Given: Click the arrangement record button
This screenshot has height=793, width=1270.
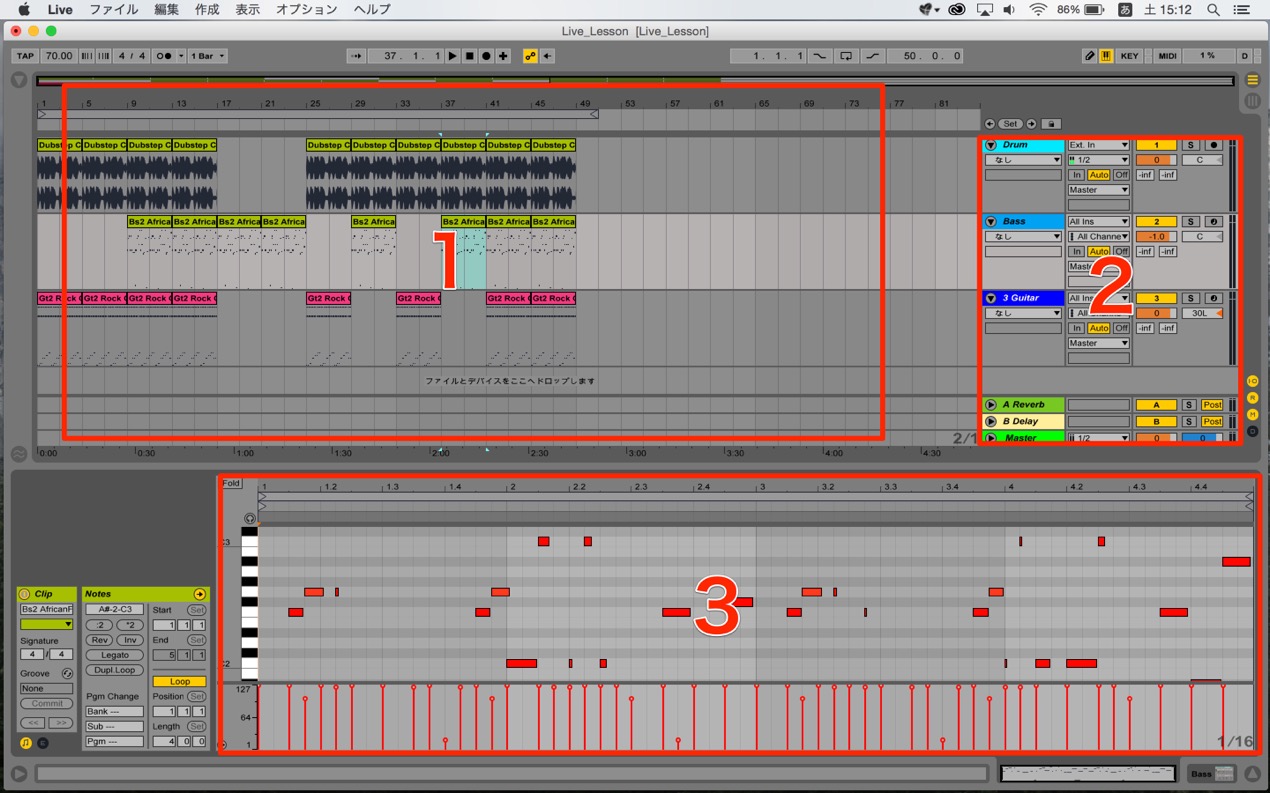Looking at the screenshot, I should pos(487,56).
